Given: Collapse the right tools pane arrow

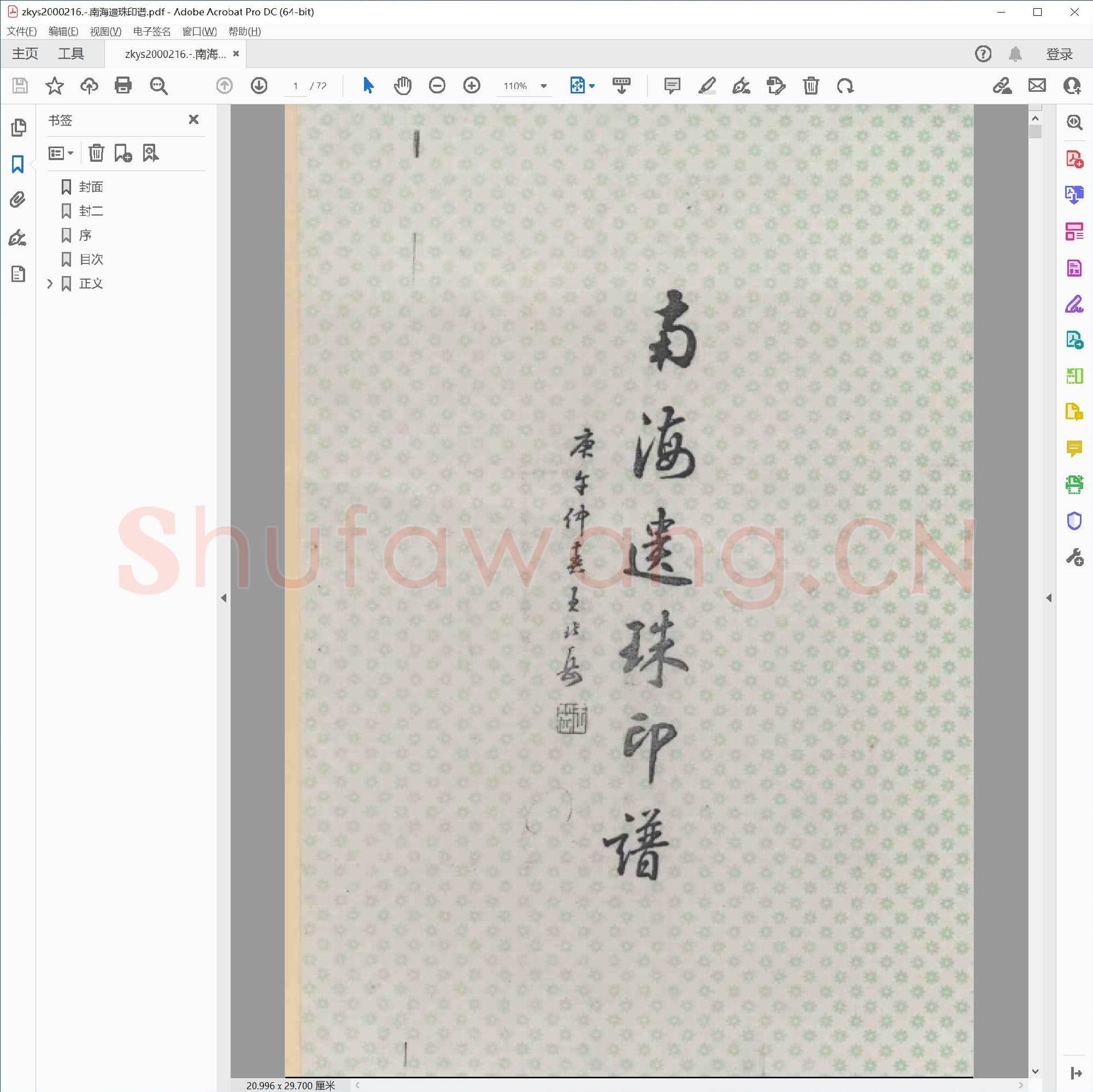Looking at the screenshot, I should click(1049, 597).
